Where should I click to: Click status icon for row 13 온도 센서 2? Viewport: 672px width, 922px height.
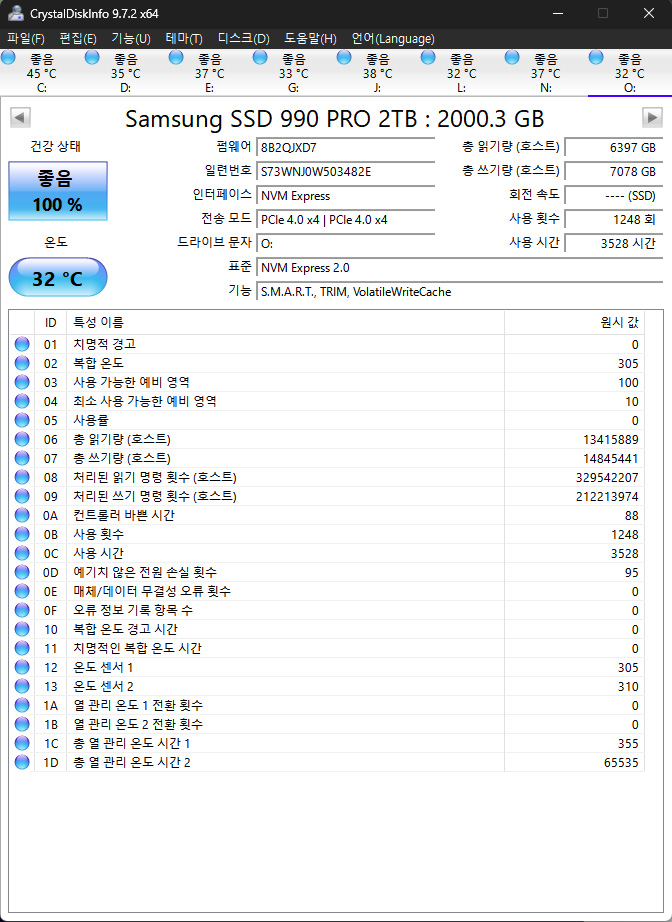tap(22, 686)
